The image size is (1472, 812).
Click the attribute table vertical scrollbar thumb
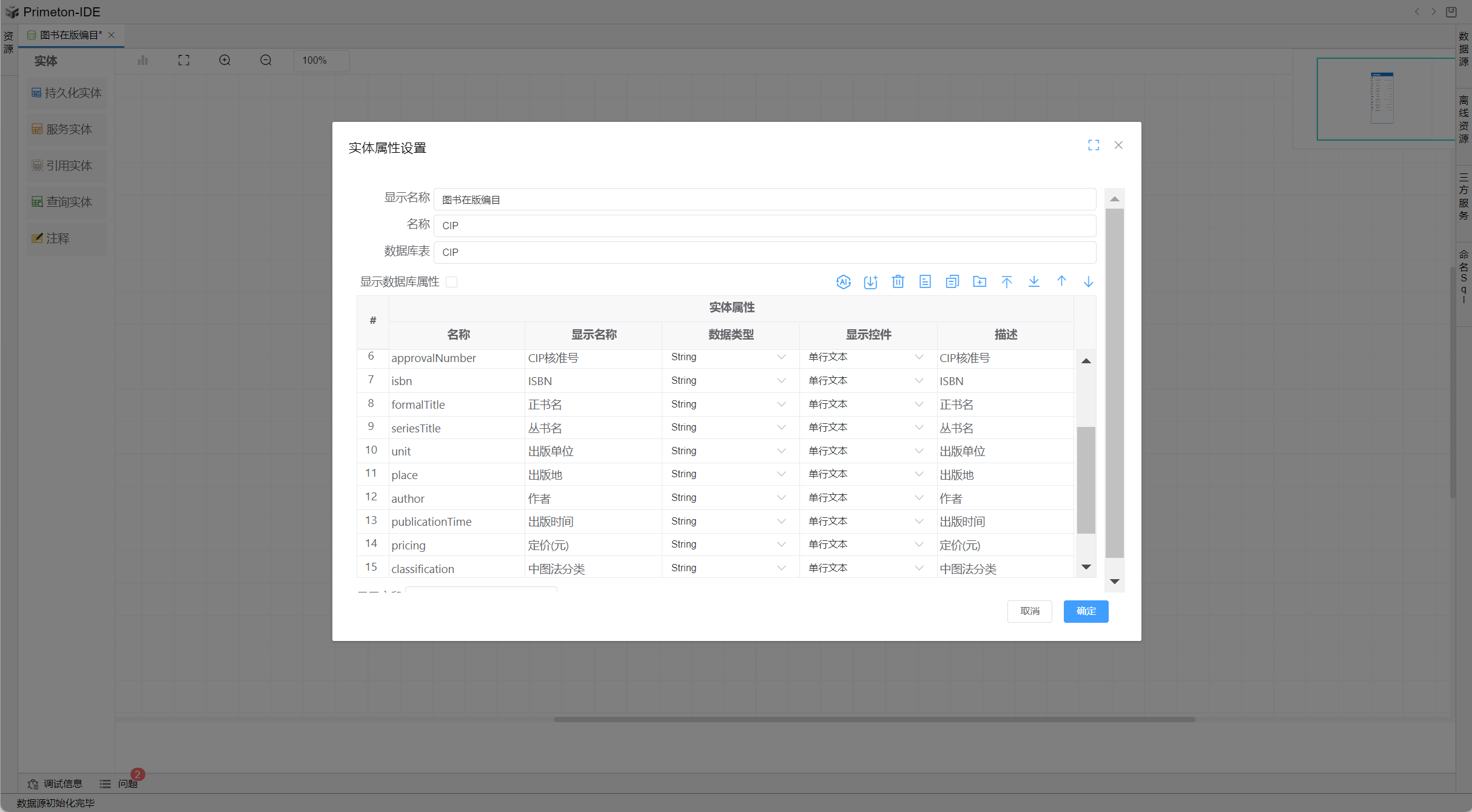pos(1086,479)
